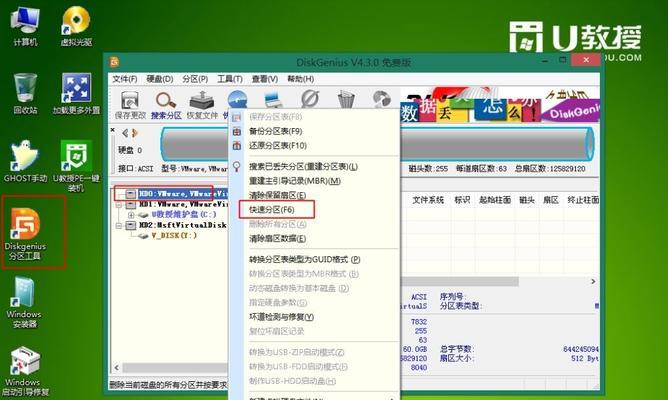The image size is (668, 400).
Task: Open the 文件(F) menu
Action: (124, 79)
